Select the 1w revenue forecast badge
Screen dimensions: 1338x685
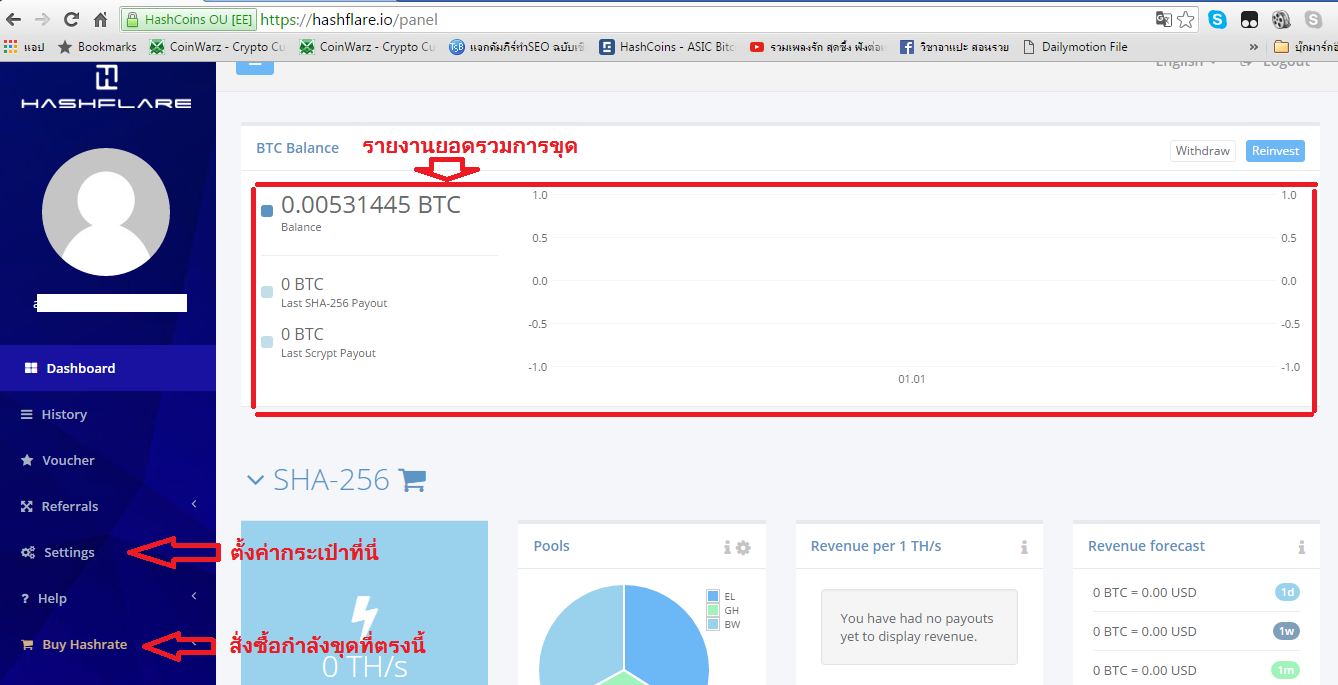pyautogui.click(x=1287, y=631)
